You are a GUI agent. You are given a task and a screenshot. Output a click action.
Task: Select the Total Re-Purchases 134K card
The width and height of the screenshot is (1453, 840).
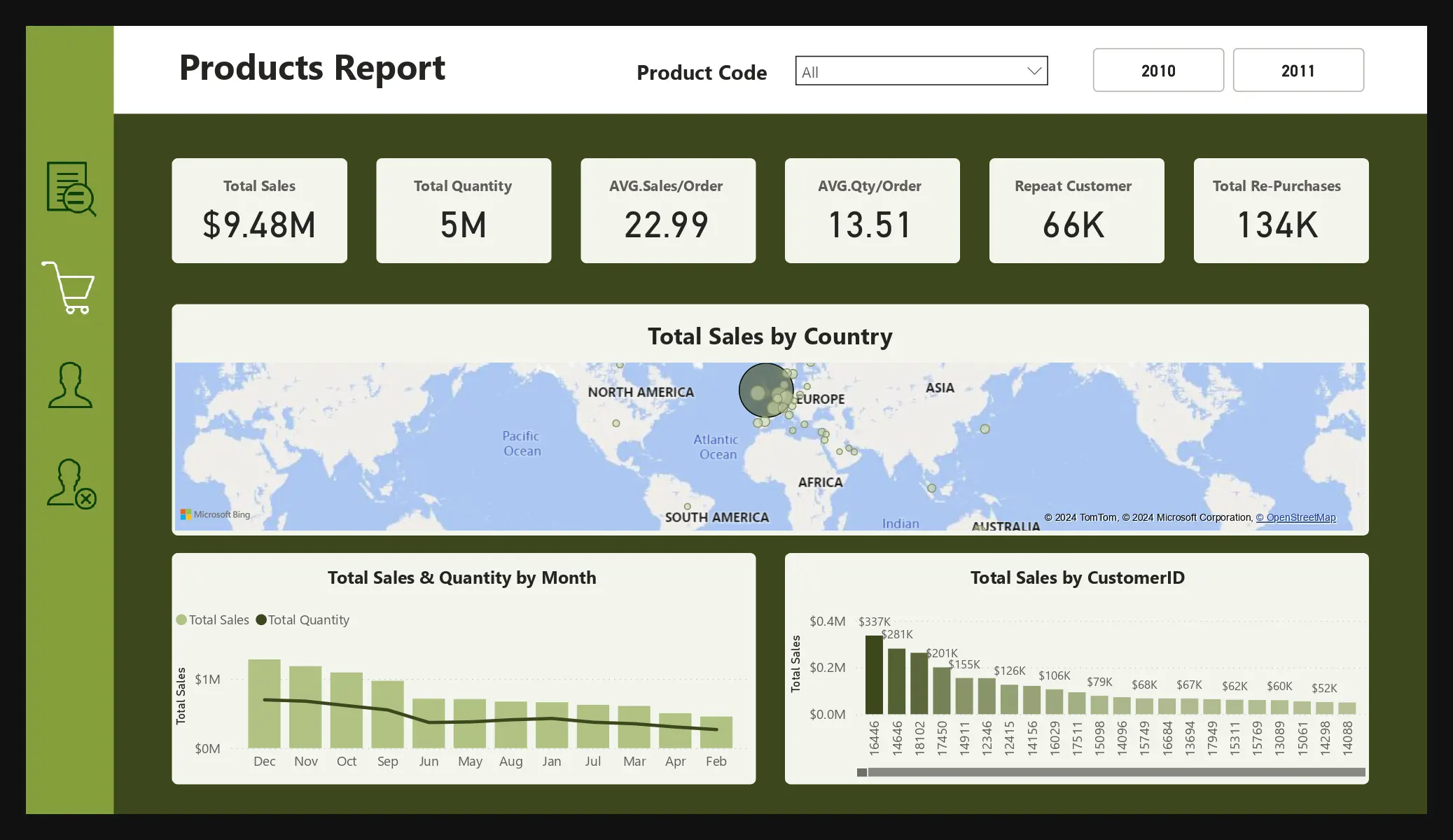tap(1281, 211)
